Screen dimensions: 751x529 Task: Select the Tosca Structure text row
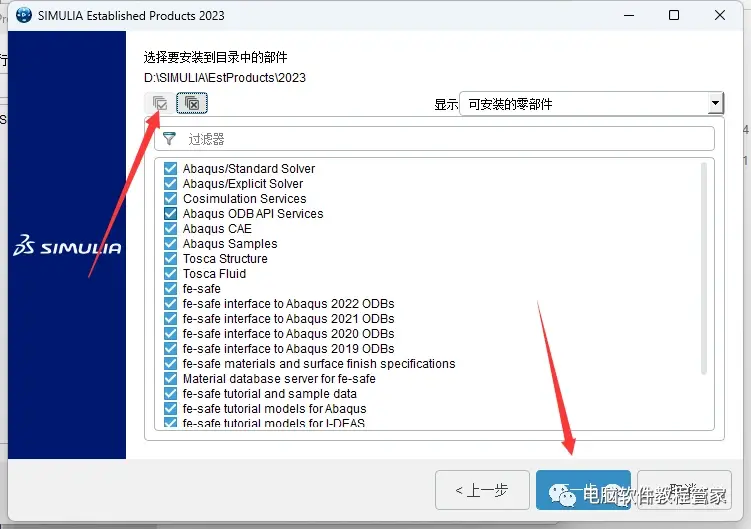tap(225, 259)
